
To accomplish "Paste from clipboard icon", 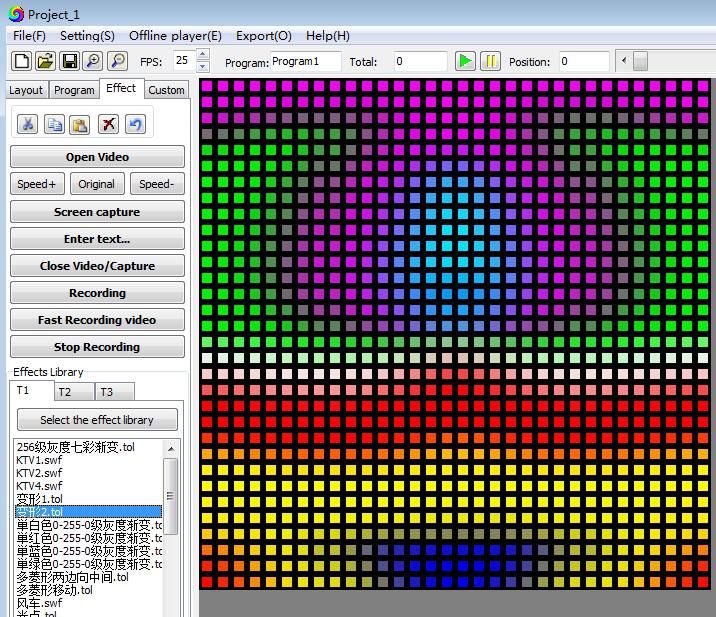I will coord(80,124).
